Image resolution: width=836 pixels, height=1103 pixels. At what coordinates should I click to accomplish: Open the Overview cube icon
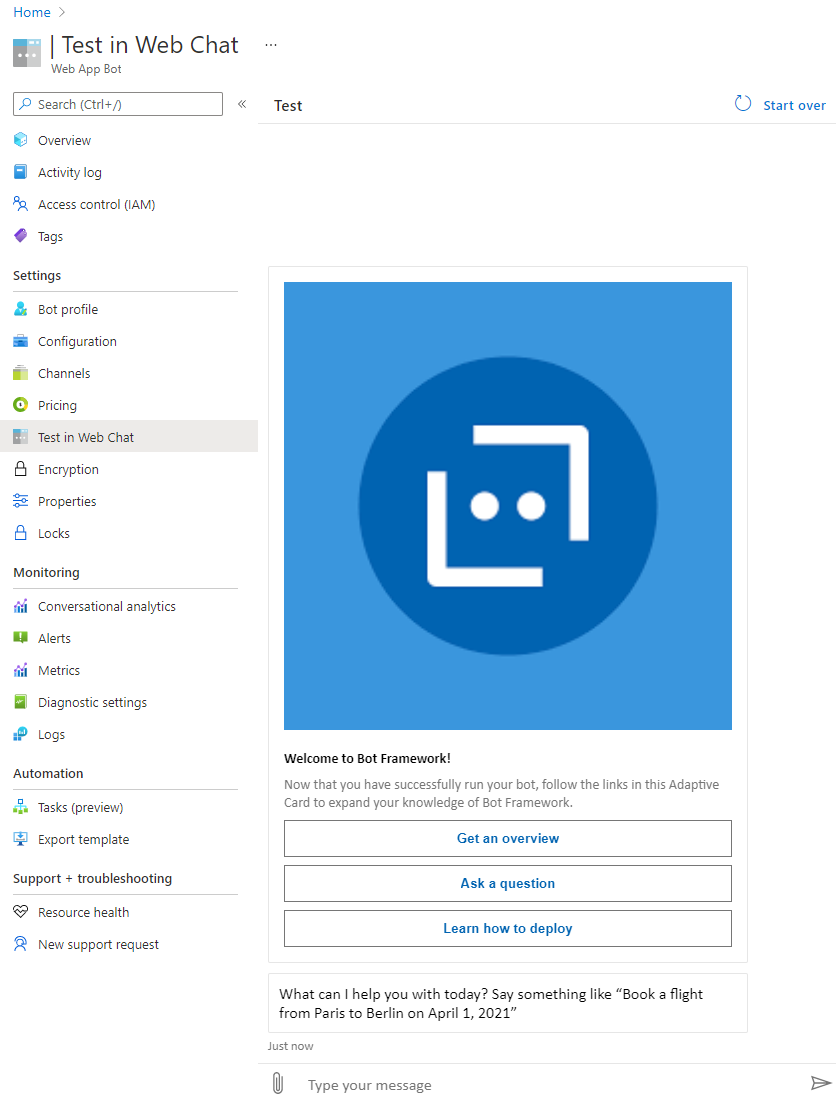pos(20,140)
